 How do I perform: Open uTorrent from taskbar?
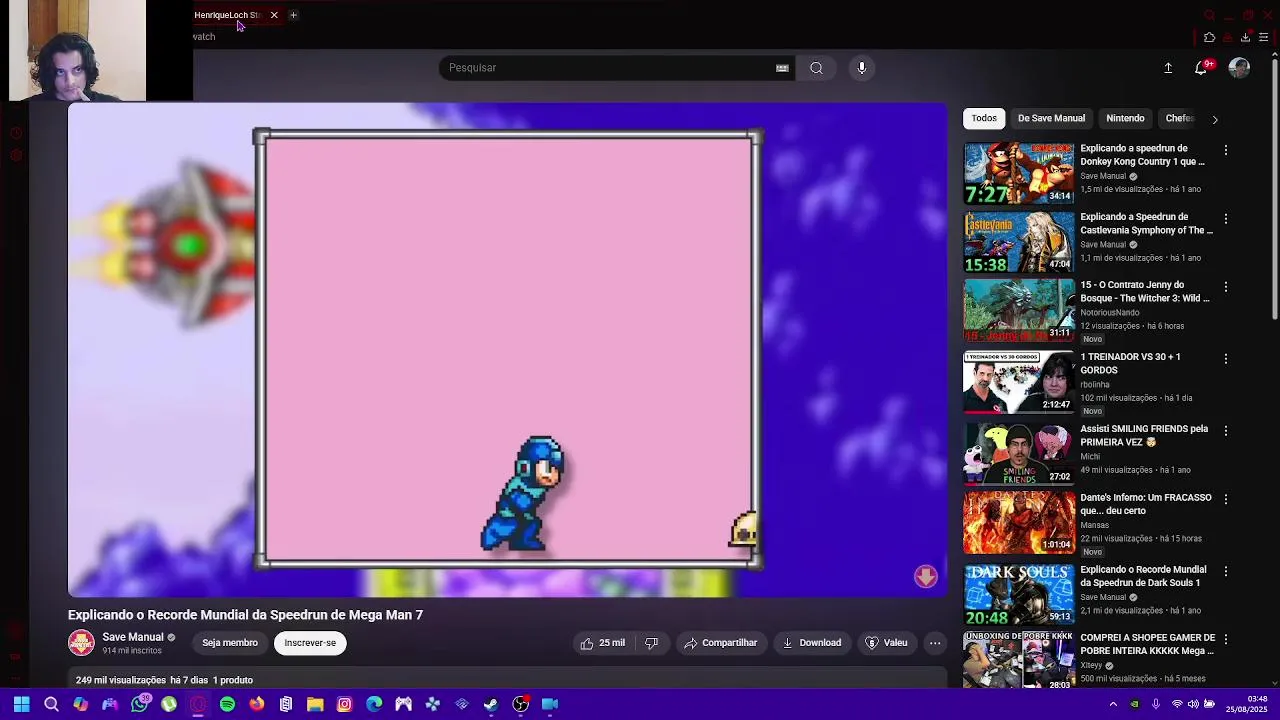point(169,704)
